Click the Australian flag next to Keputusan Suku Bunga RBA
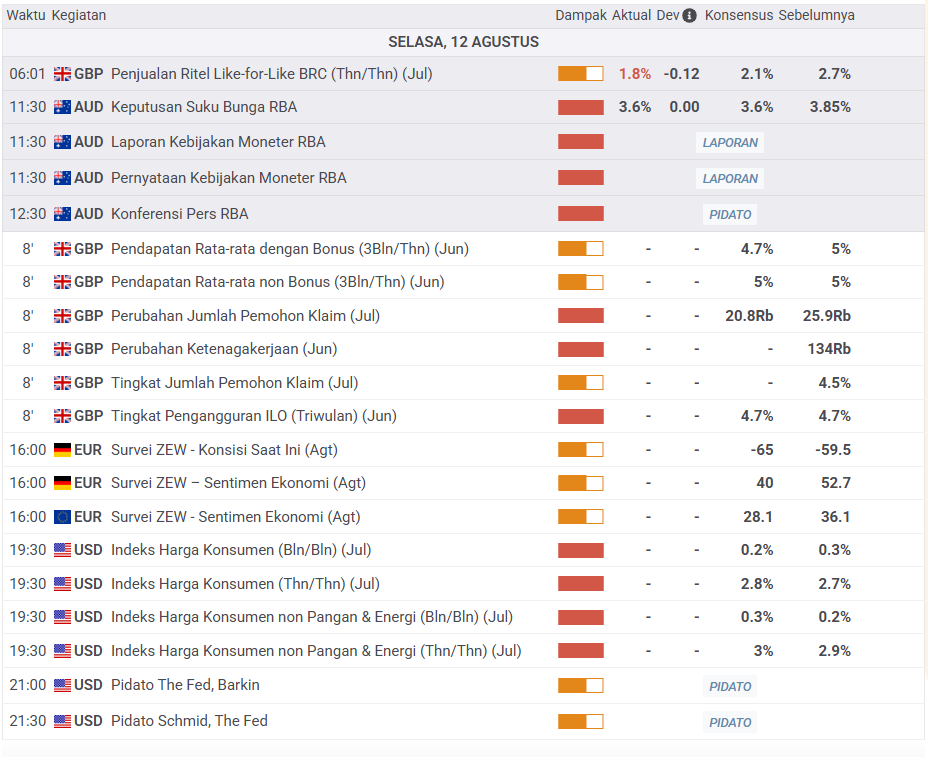This screenshot has height=757, width=928. click(62, 107)
